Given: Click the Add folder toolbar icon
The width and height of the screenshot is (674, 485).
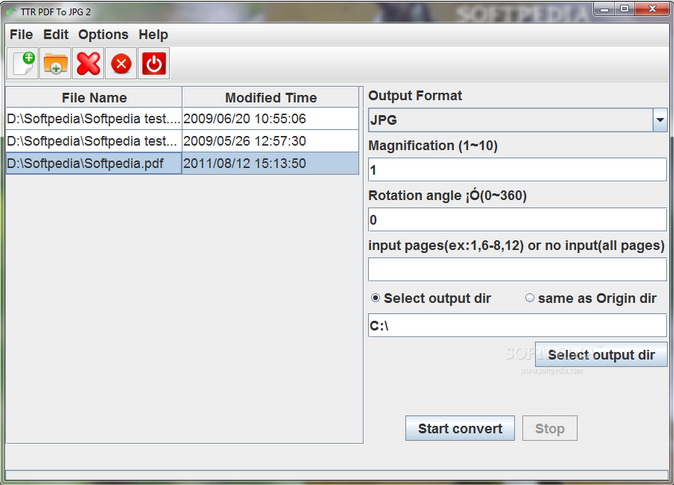Looking at the screenshot, I should [55, 64].
